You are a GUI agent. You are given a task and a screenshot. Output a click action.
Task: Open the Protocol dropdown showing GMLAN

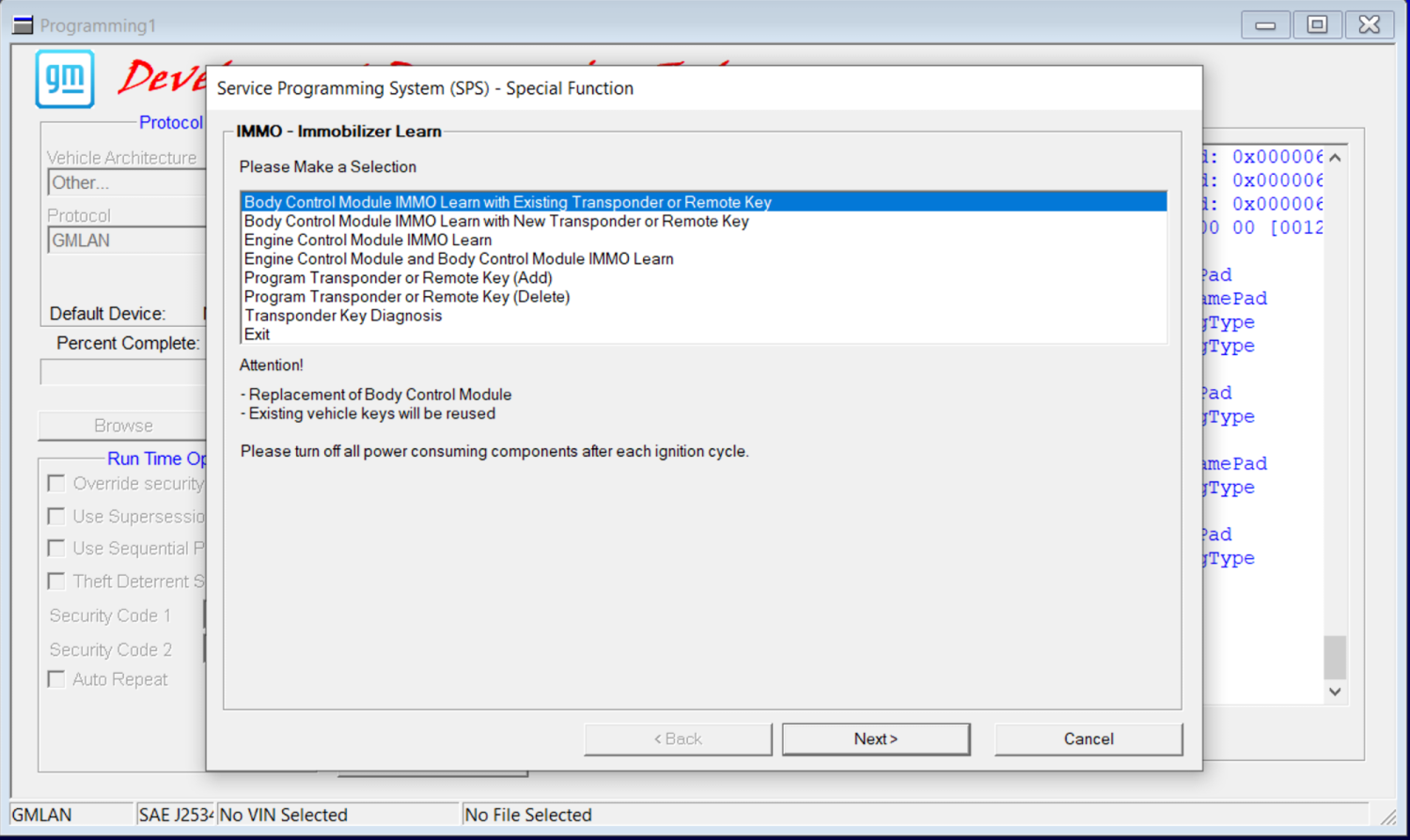click(127, 241)
